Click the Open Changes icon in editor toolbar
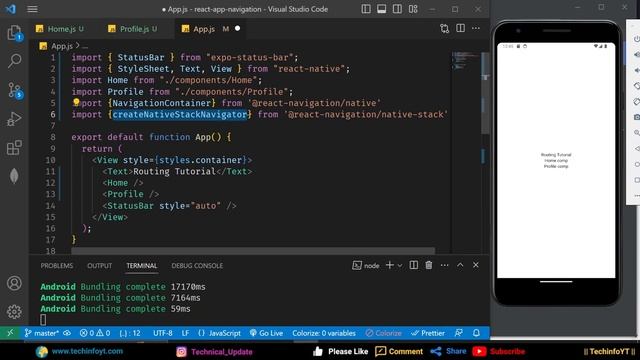The width and height of the screenshot is (640, 360). point(444,28)
